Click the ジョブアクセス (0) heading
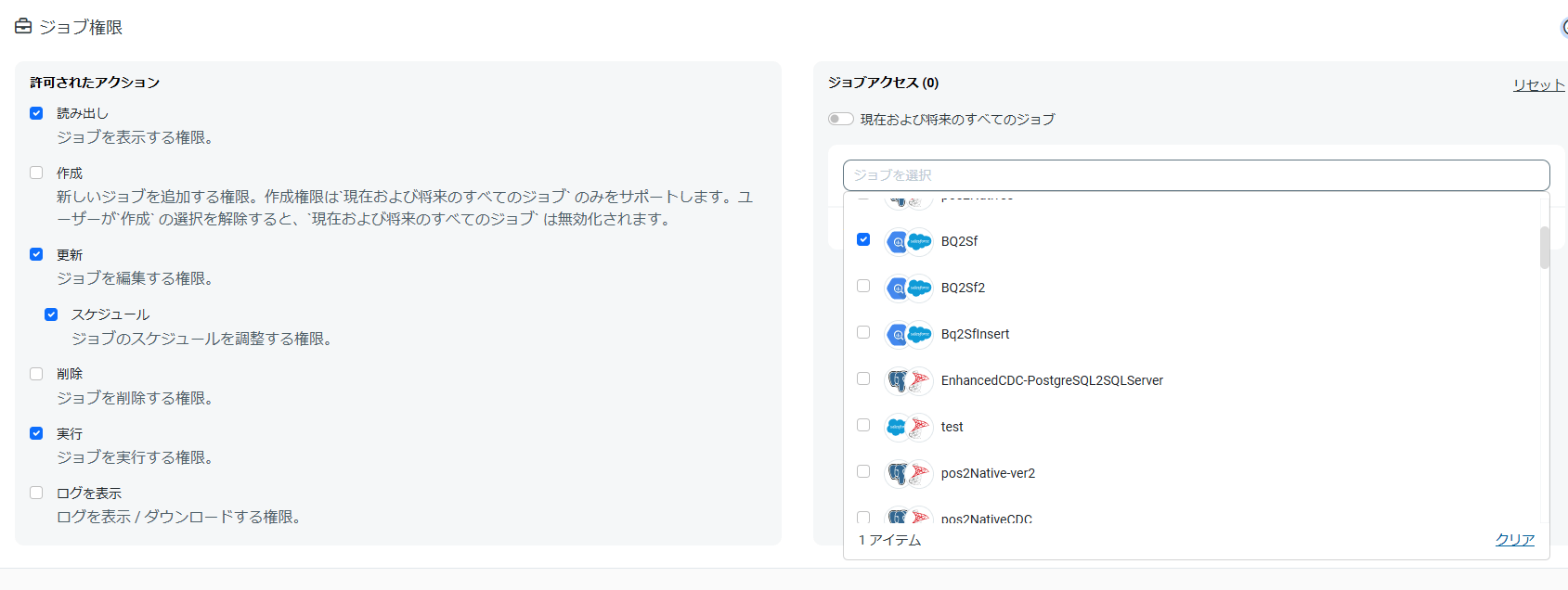This screenshot has height=590, width=1568. coord(883,83)
